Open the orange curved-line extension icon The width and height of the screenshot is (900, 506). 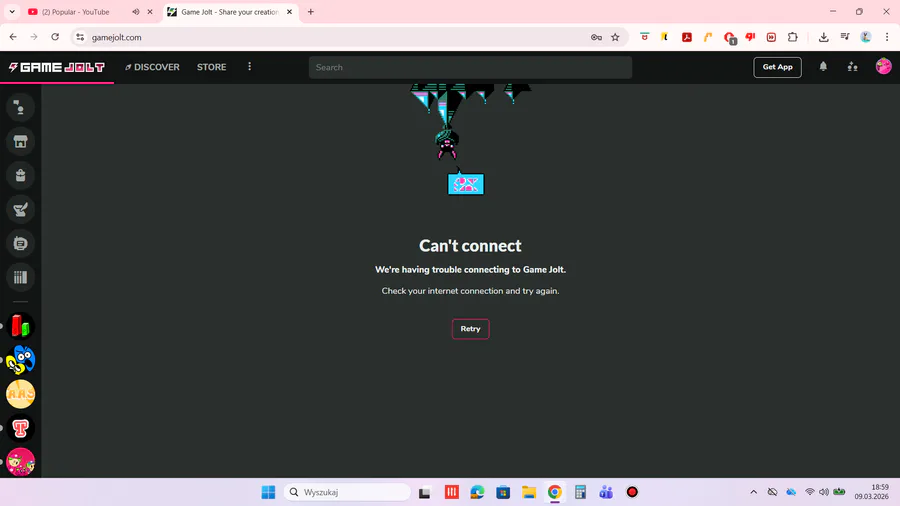[x=708, y=37]
